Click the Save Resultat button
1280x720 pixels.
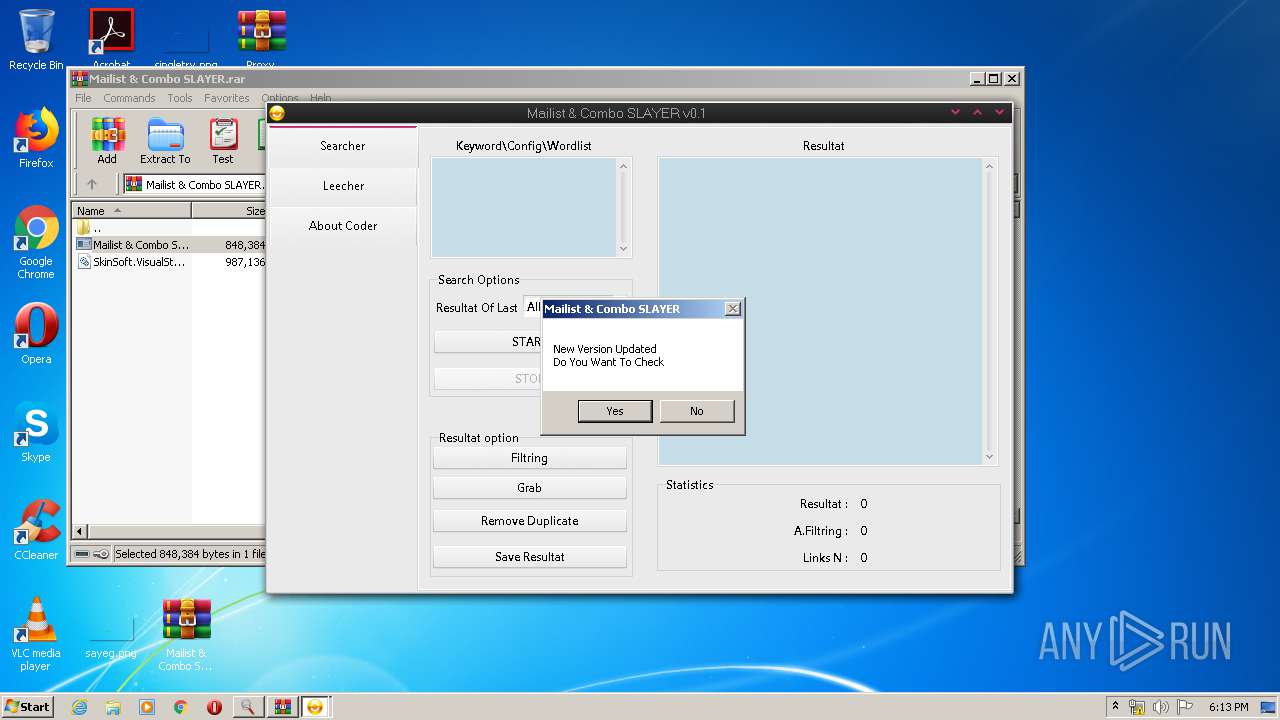tap(529, 557)
